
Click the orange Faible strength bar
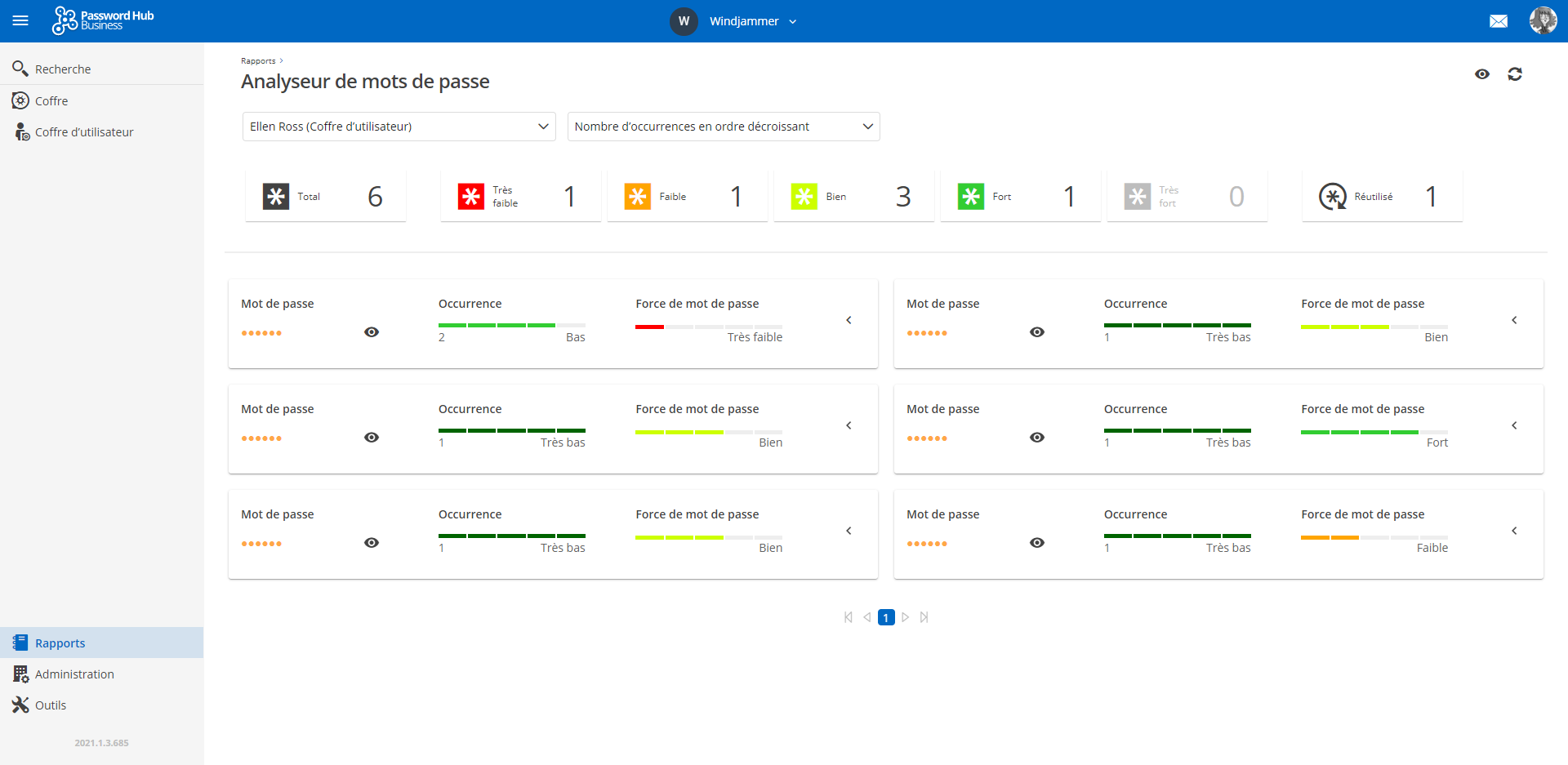(x=1330, y=537)
